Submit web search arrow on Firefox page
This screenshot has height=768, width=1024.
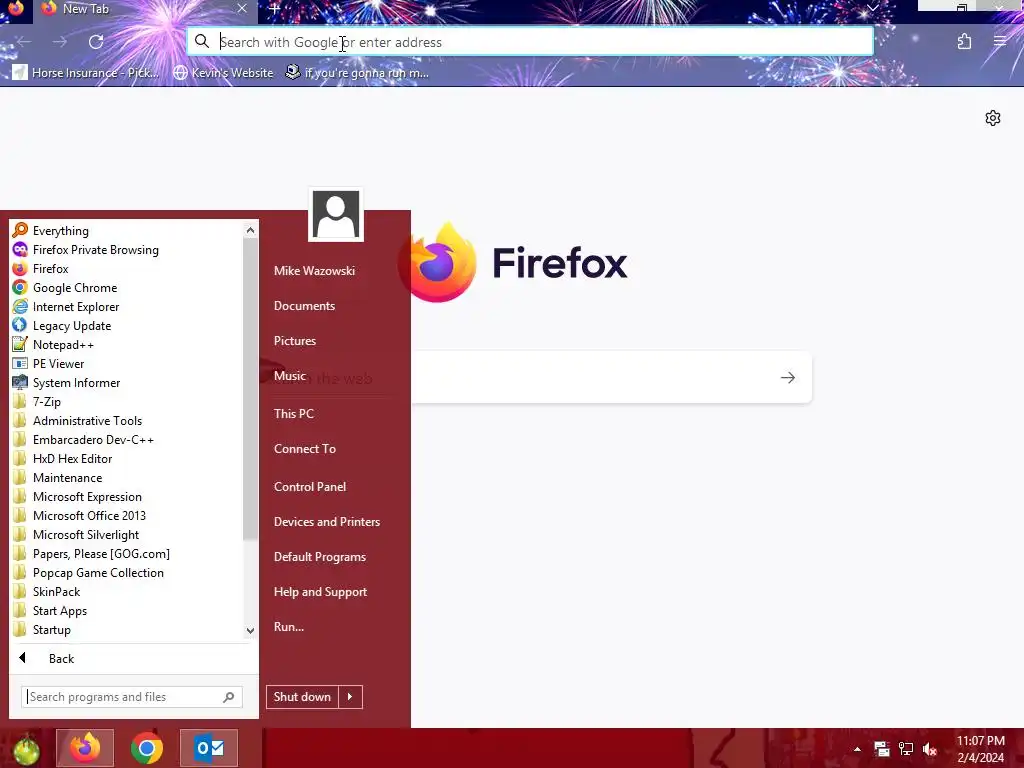[788, 377]
